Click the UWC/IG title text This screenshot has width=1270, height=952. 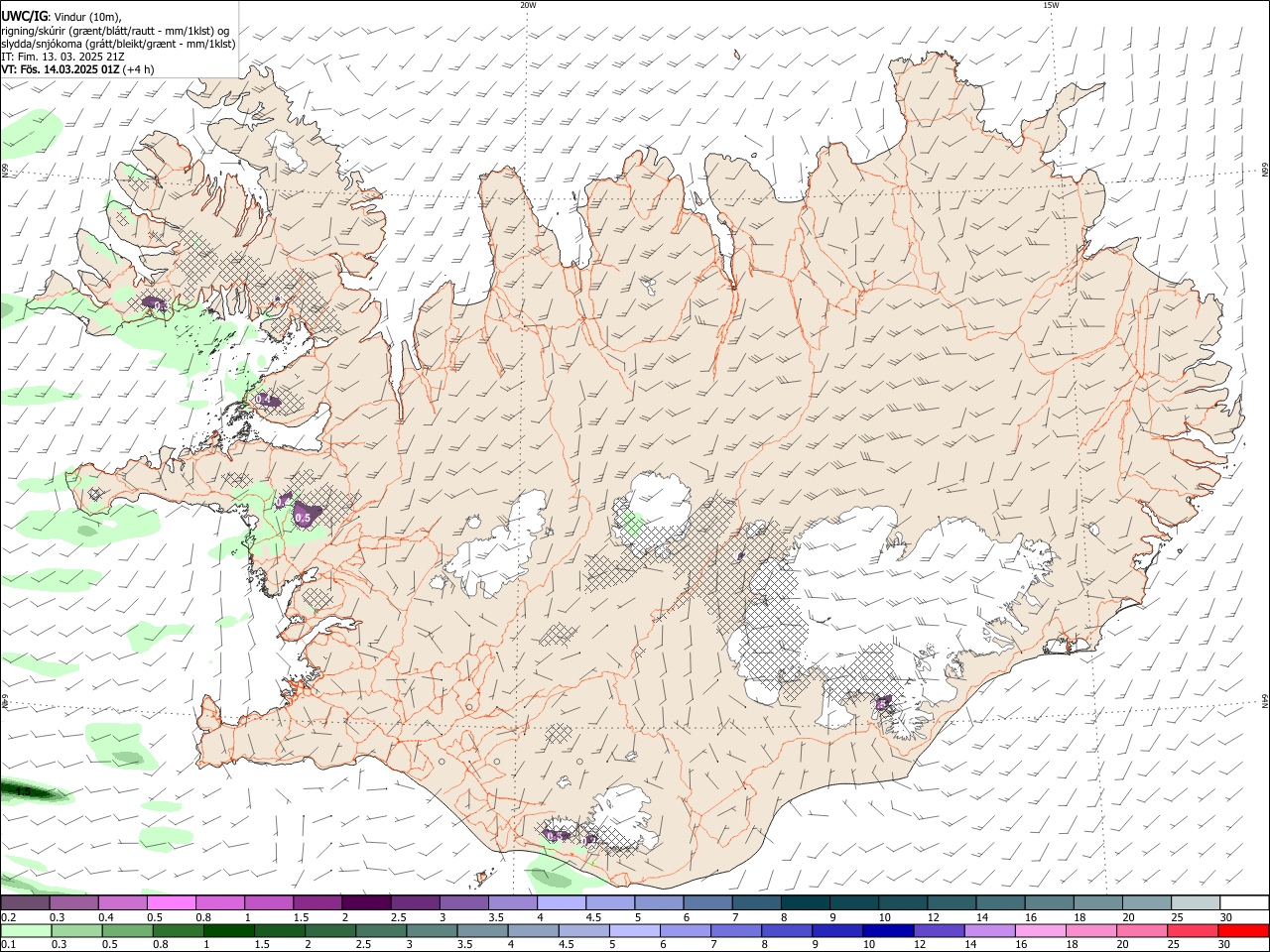(x=24, y=16)
